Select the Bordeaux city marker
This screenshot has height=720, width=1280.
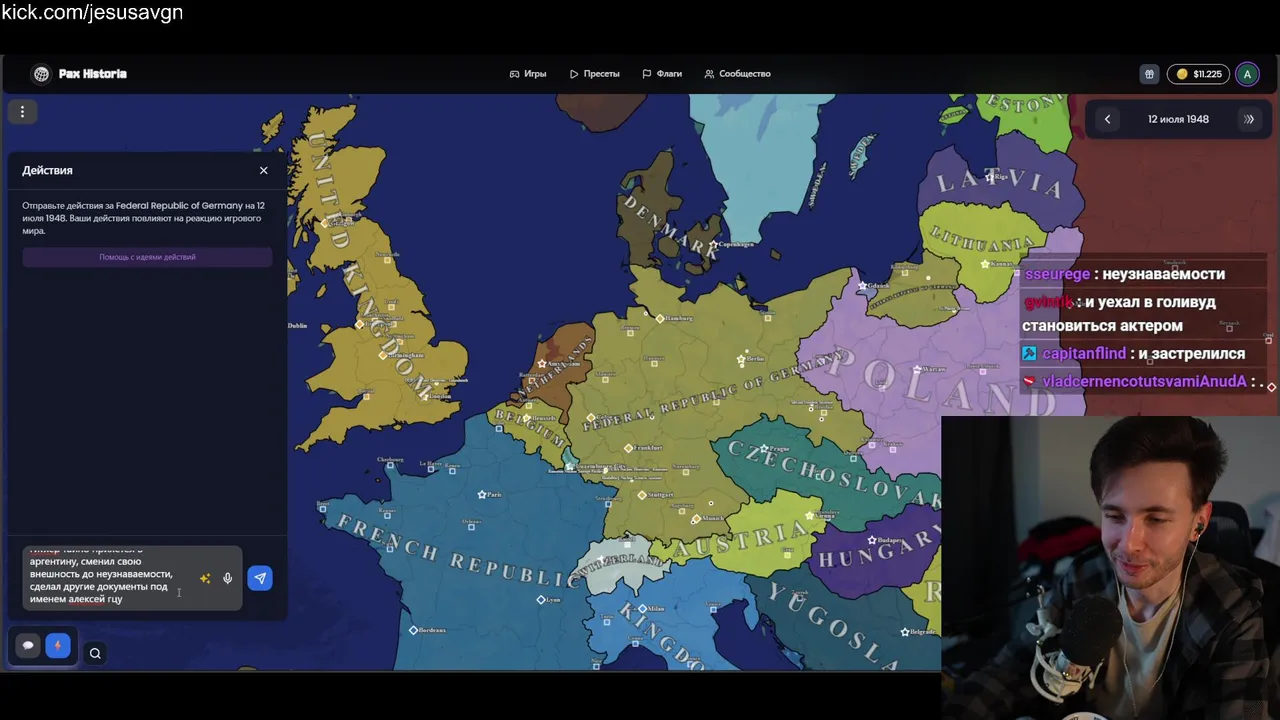413,630
